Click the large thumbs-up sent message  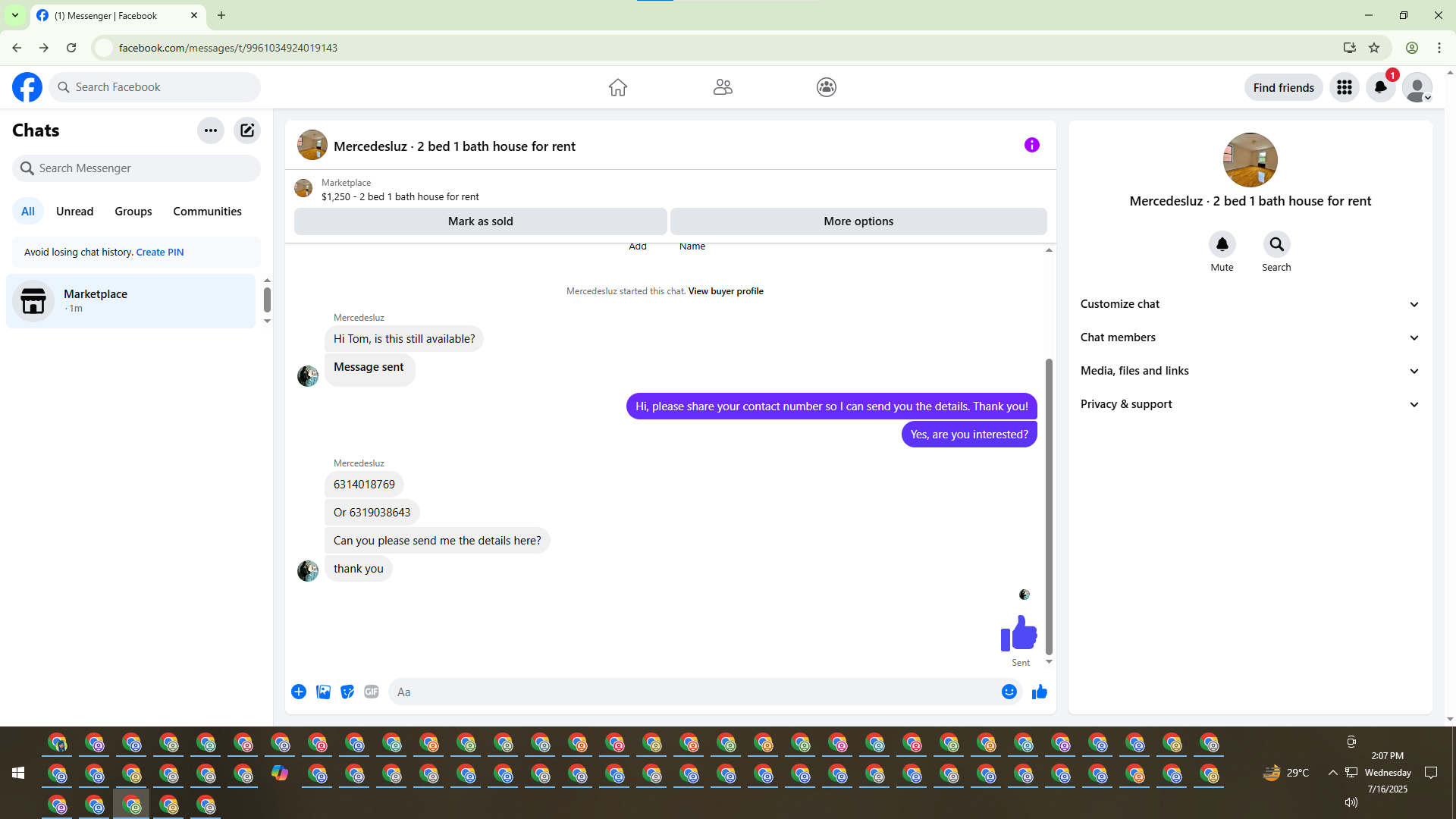1018,633
